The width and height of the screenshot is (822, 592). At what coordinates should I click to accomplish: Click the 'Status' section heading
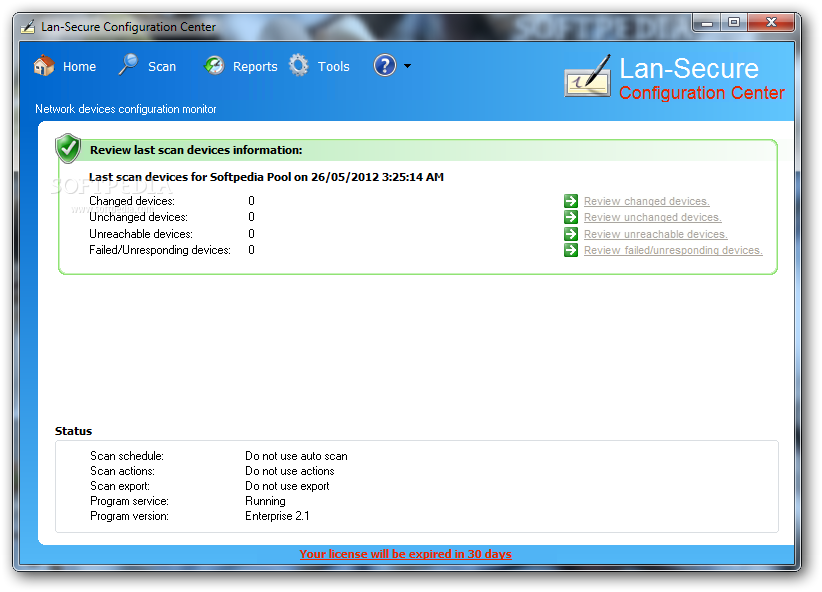(x=73, y=431)
